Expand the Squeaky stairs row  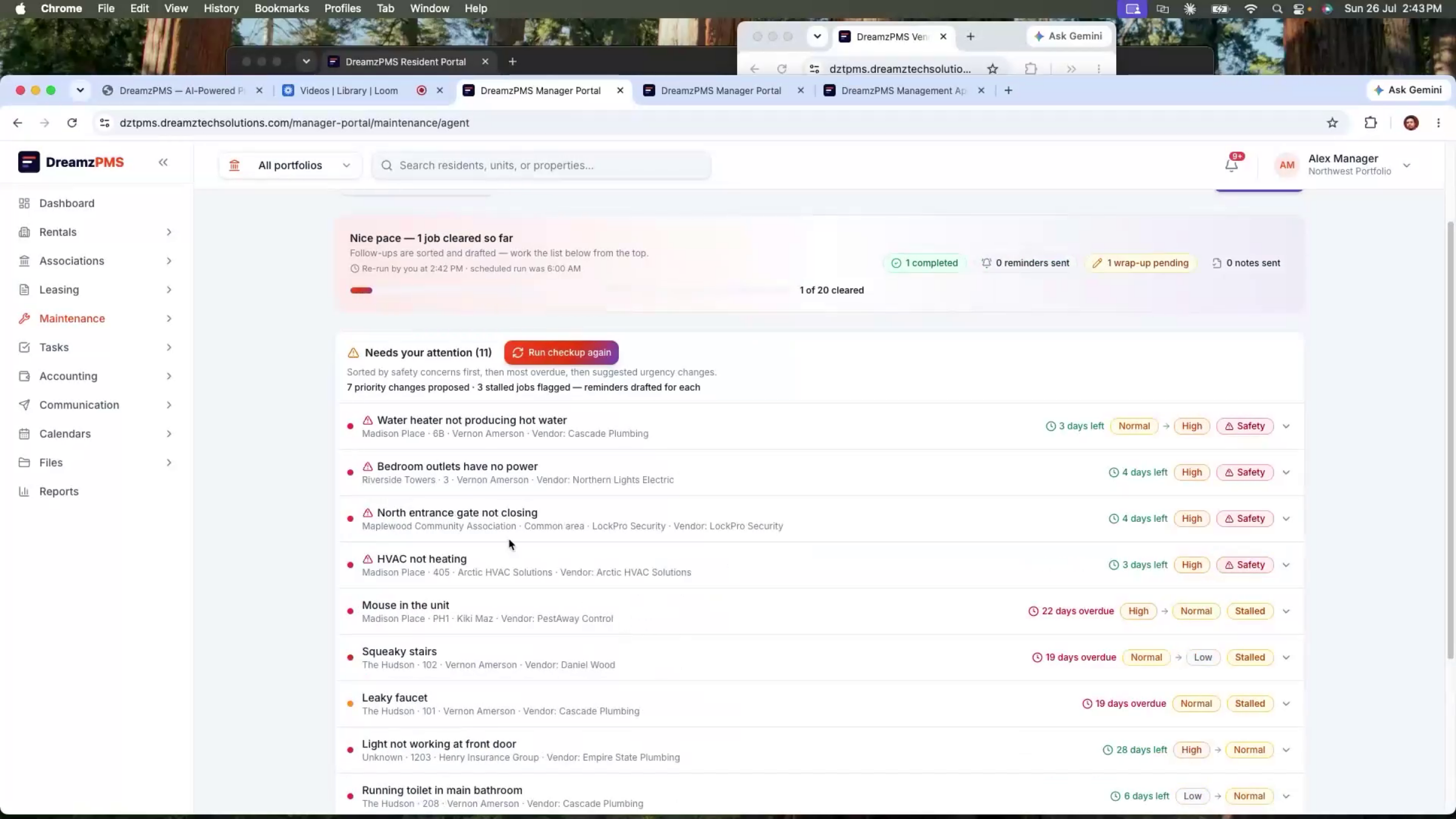1286,657
